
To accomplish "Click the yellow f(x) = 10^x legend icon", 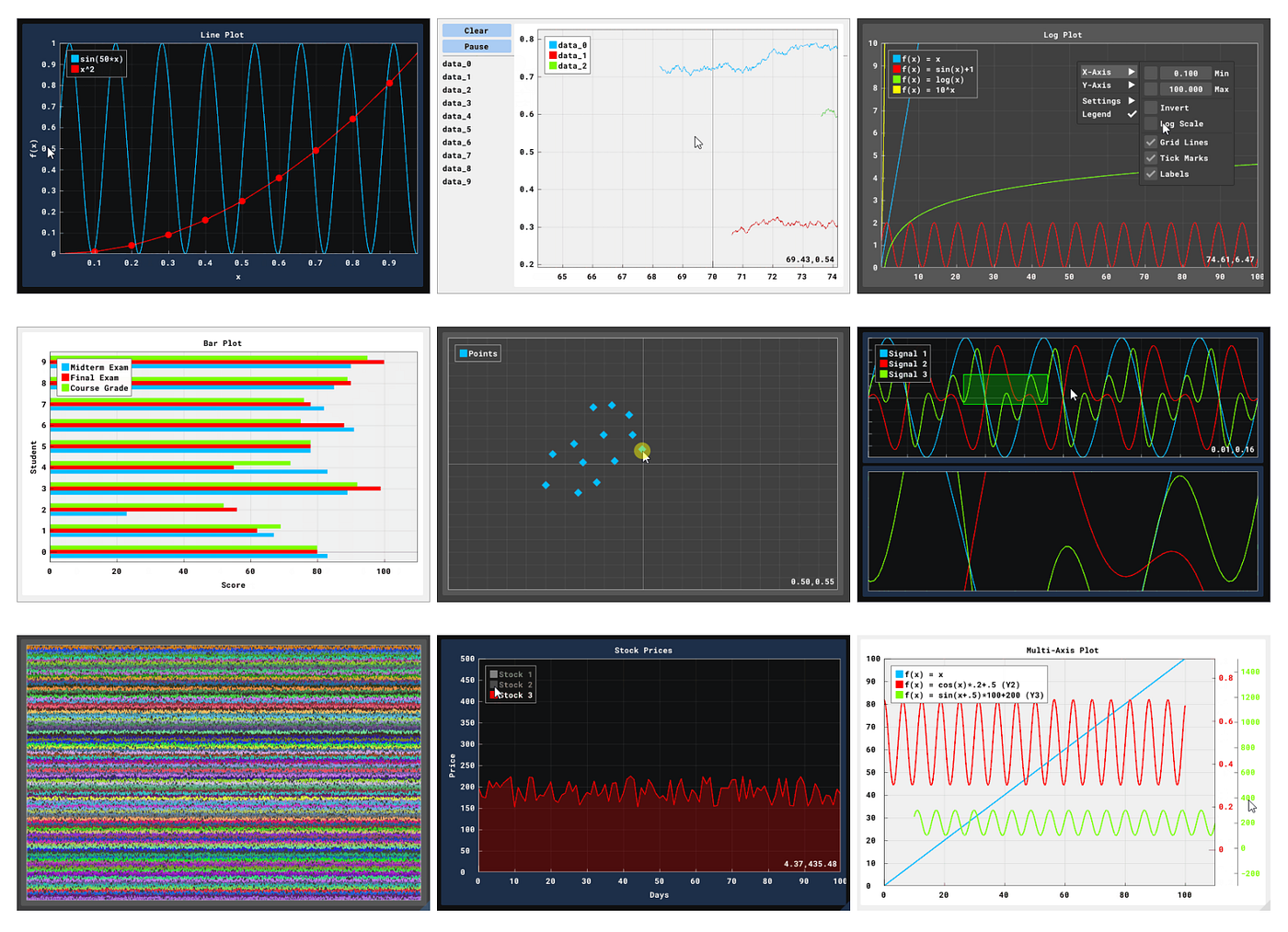I will 897,90.
